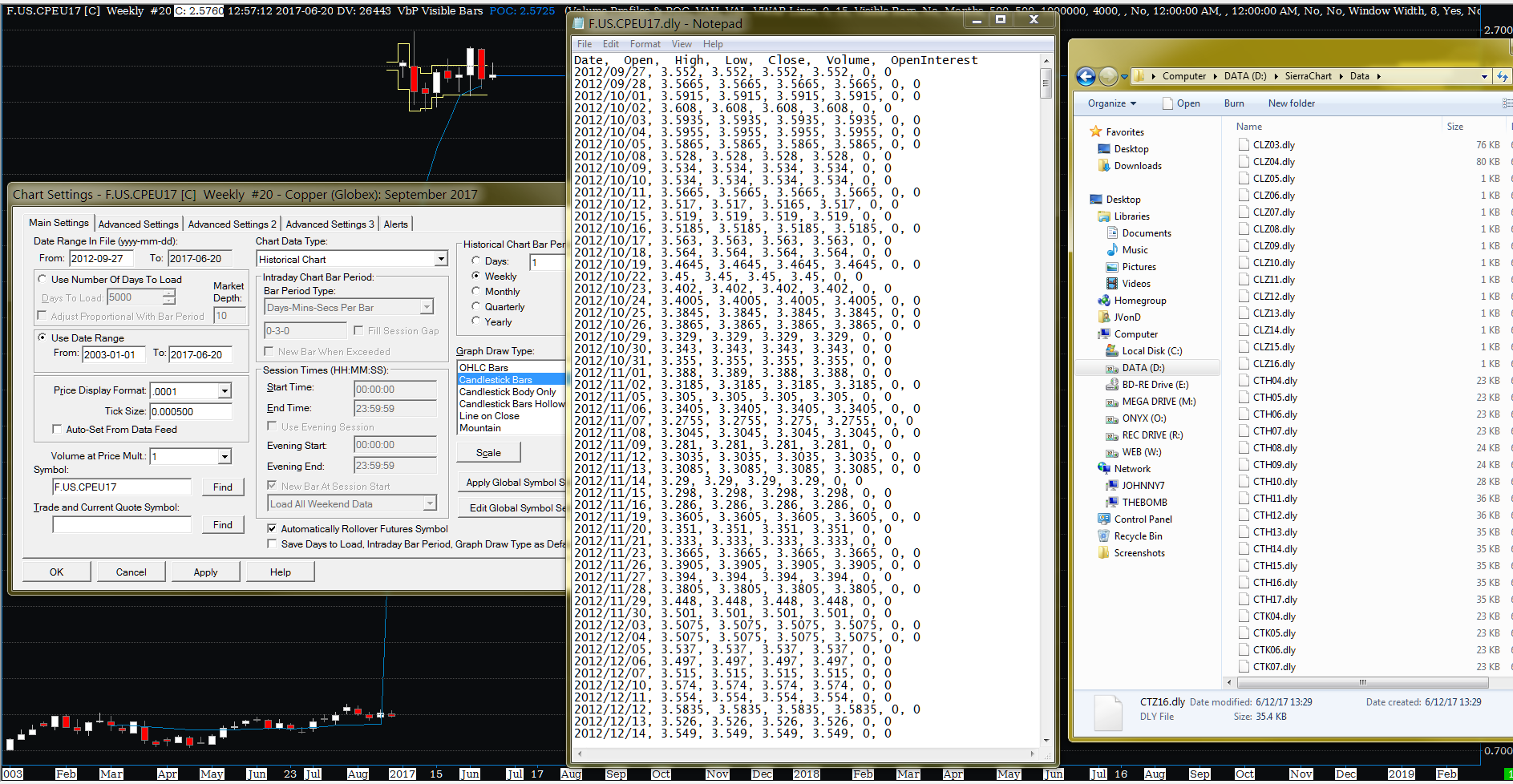This screenshot has width=1513, height=784.
Task: Click the Tick Size input field
Action: [x=191, y=411]
